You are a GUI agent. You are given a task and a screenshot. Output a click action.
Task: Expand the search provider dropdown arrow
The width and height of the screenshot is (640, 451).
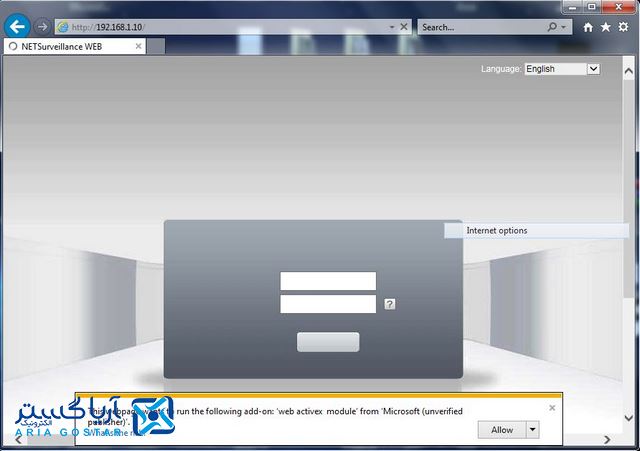coord(564,27)
